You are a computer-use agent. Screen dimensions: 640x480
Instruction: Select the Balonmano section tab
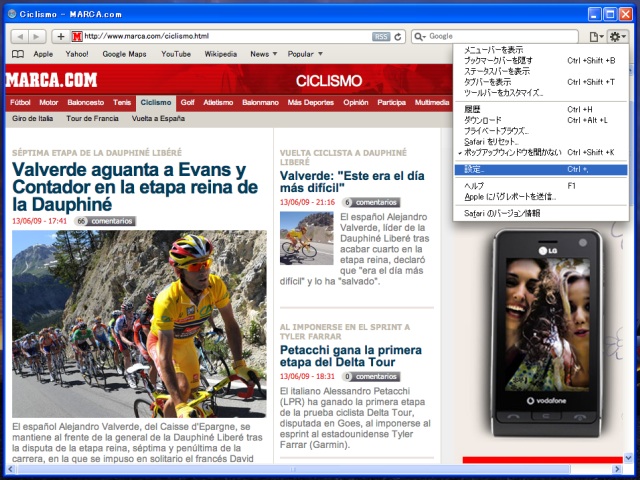(x=260, y=102)
